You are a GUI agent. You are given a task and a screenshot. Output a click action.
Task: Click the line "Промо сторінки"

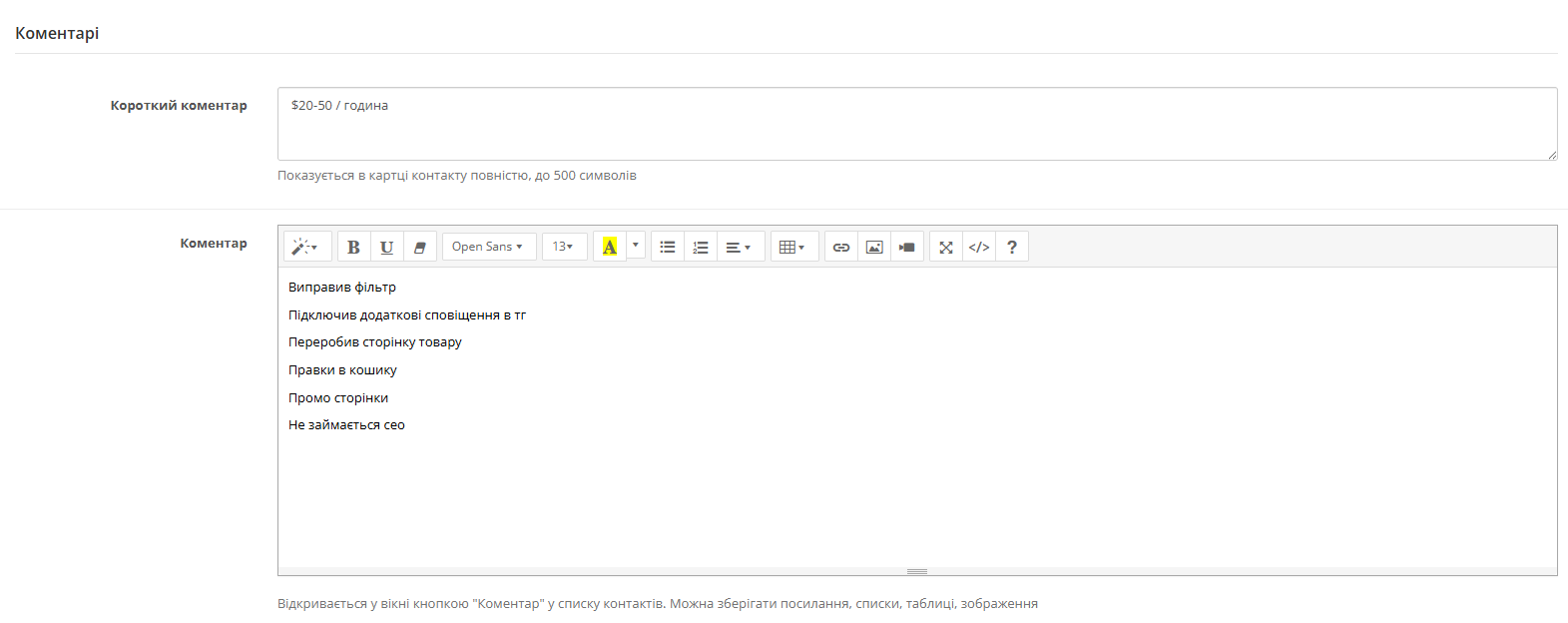tap(338, 397)
